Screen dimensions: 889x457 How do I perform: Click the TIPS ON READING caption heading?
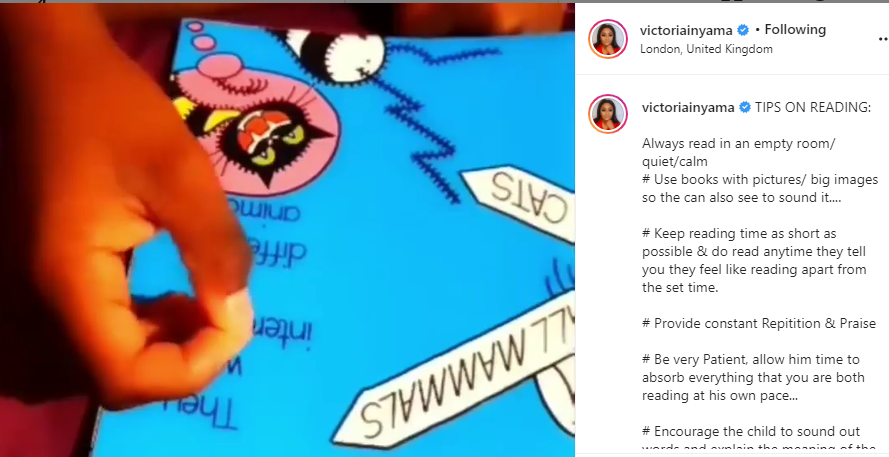(812, 107)
